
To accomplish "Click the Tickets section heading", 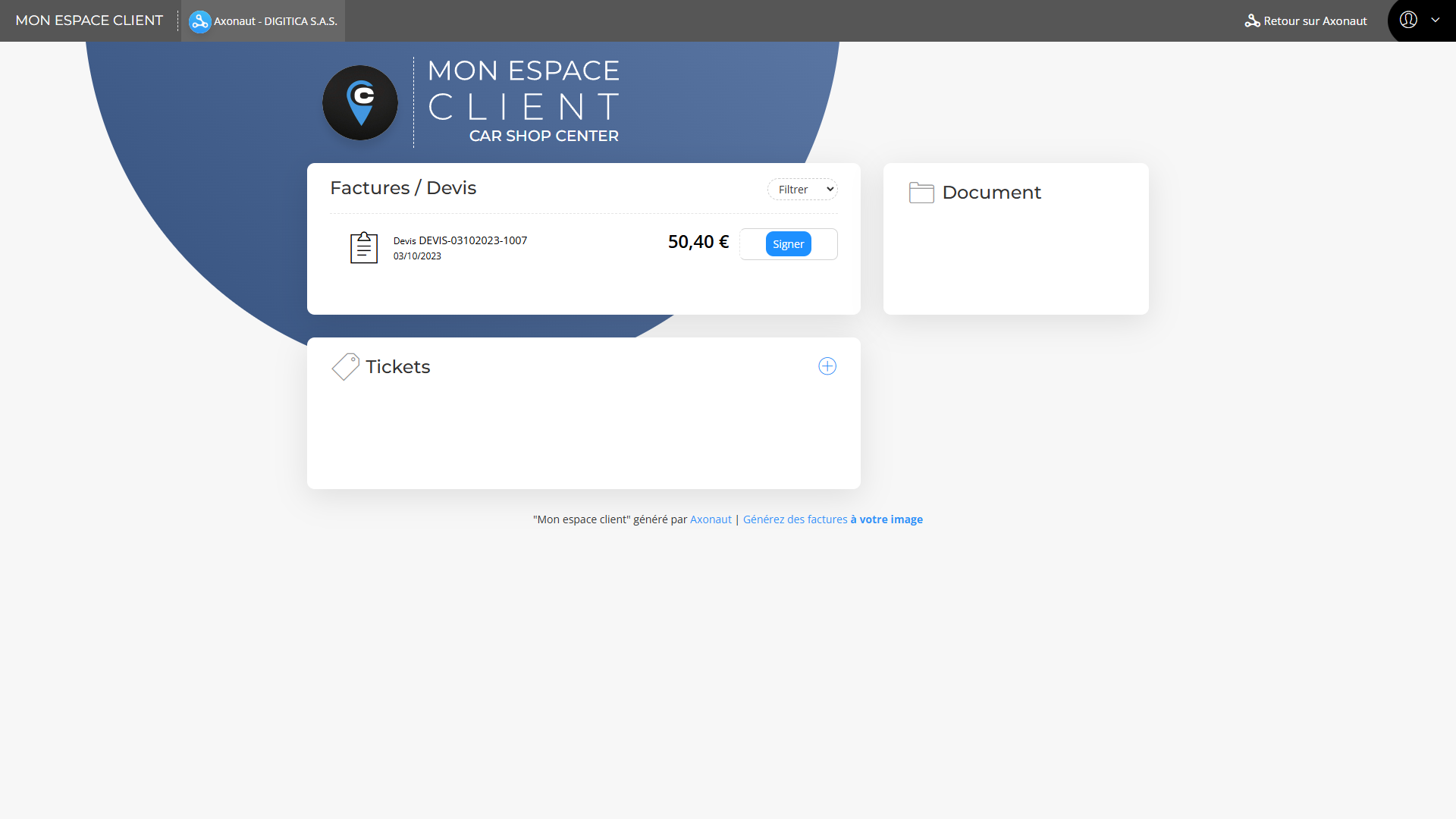I will pyautogui.click(x=397, y=367).
